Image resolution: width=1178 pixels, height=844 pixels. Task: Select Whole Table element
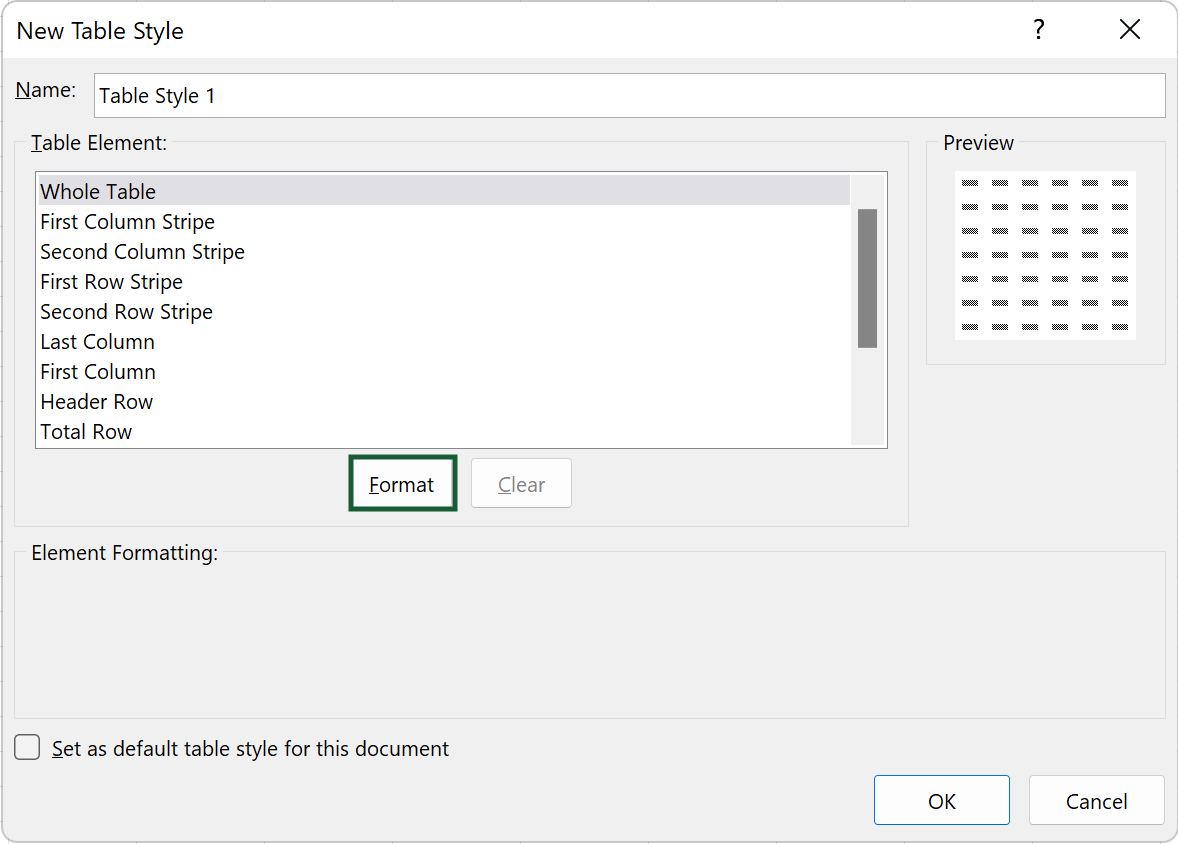click(98, 192)
